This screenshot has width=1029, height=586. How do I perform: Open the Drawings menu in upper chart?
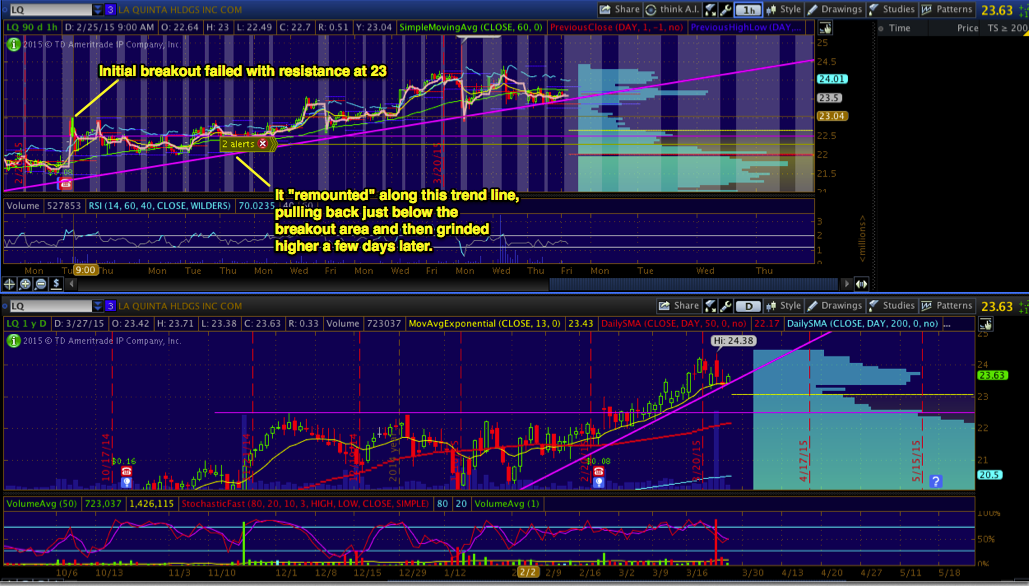point(834,9)
